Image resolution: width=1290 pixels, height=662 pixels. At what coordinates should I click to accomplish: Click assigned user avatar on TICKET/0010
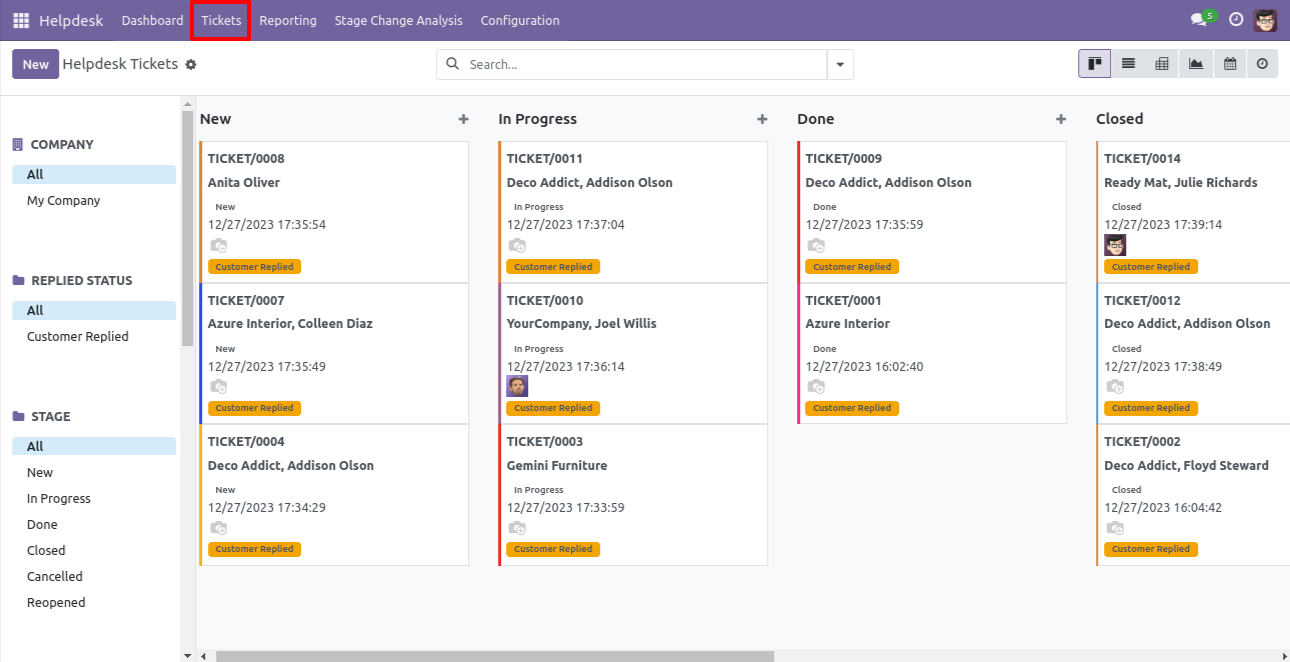pos(517,386)
